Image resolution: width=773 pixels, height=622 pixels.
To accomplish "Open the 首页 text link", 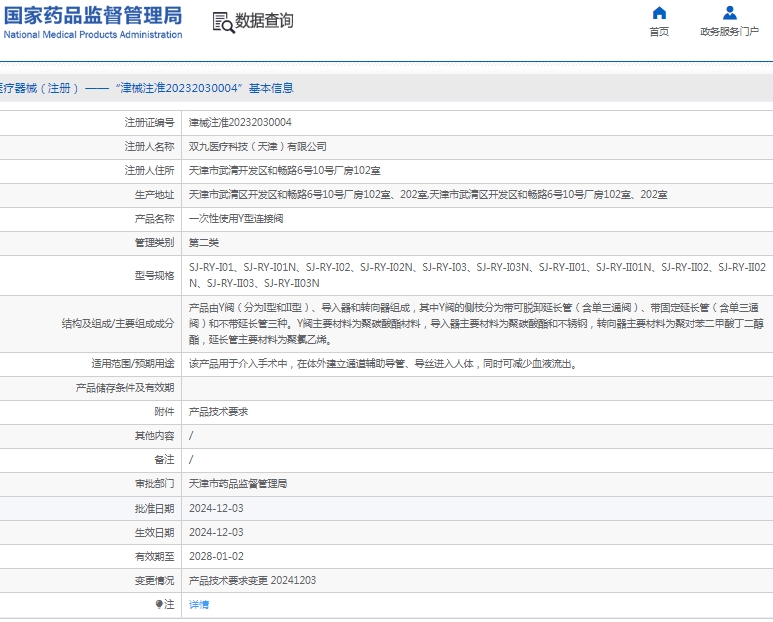I will click(658, 32).
